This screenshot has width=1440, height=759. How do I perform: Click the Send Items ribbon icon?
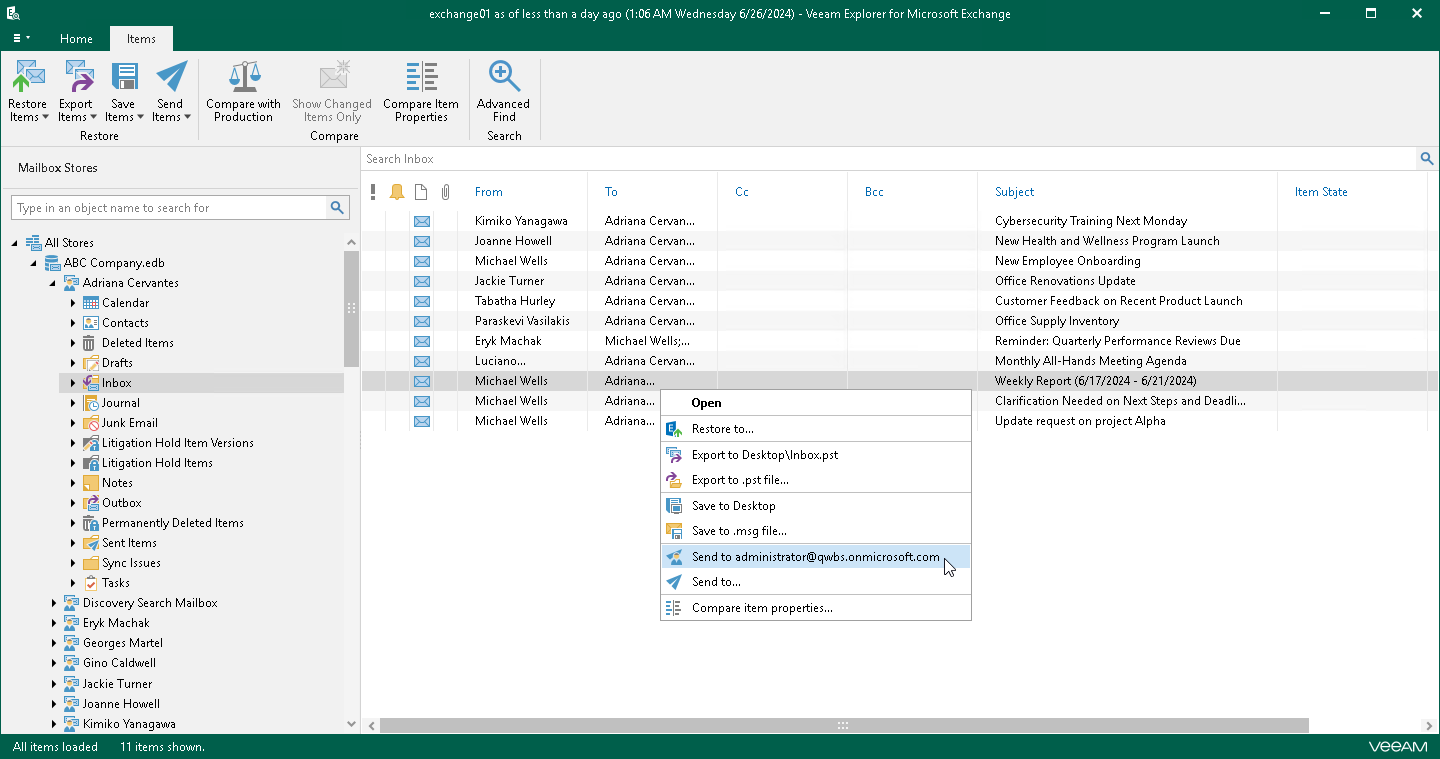click(170, 78)
